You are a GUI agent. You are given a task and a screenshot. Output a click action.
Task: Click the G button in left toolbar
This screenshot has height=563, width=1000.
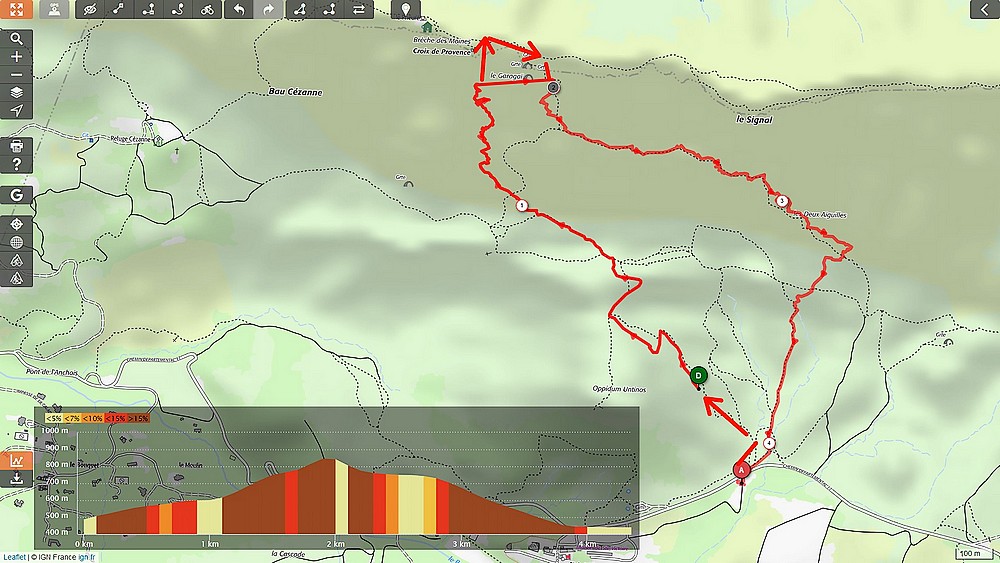coord(17,194)
